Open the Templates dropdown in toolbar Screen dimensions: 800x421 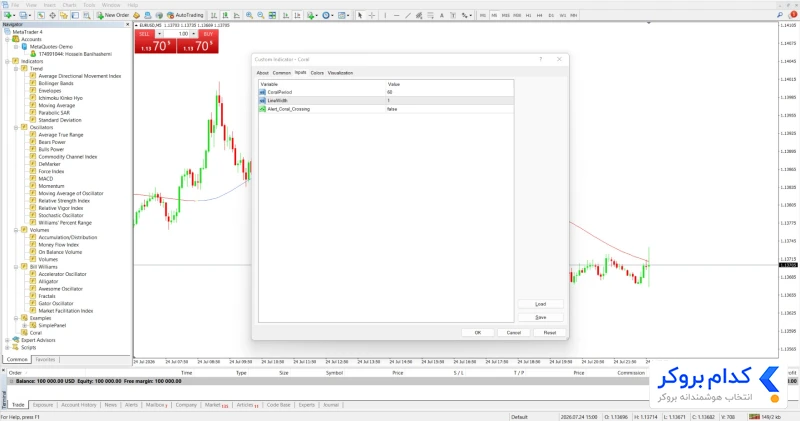(343, 15)
